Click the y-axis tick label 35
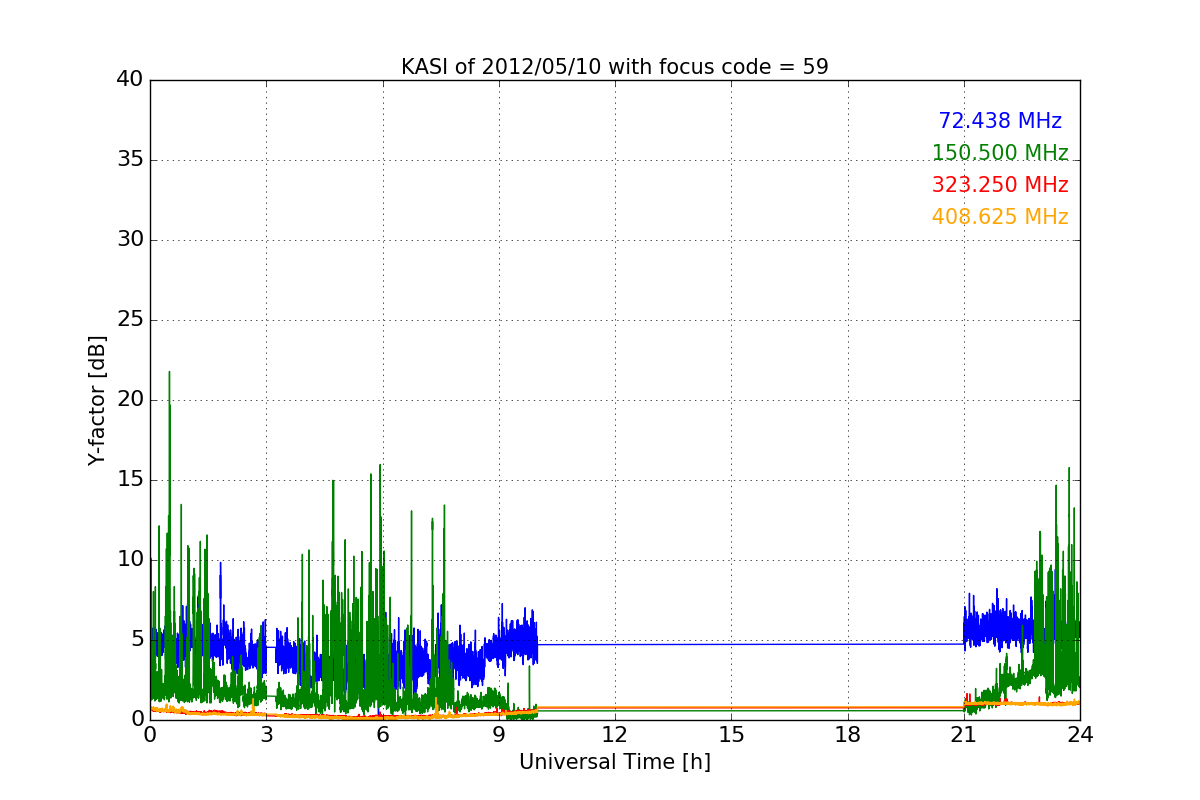 click(x=130, y=160)
